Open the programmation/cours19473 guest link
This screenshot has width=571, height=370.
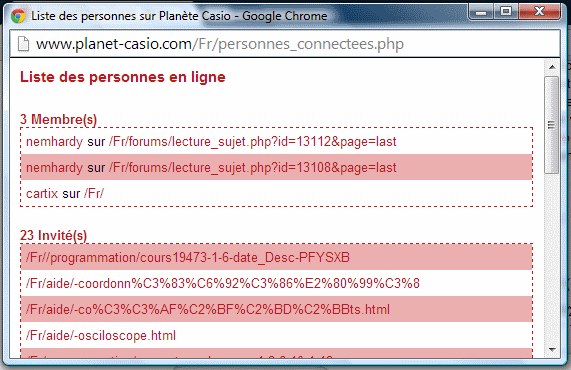click(188, 258)
